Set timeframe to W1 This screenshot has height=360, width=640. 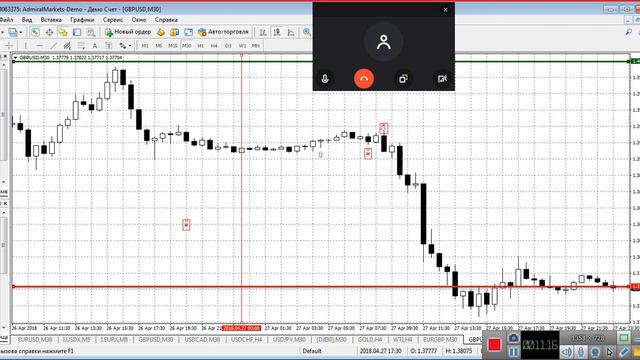point(242,46)
